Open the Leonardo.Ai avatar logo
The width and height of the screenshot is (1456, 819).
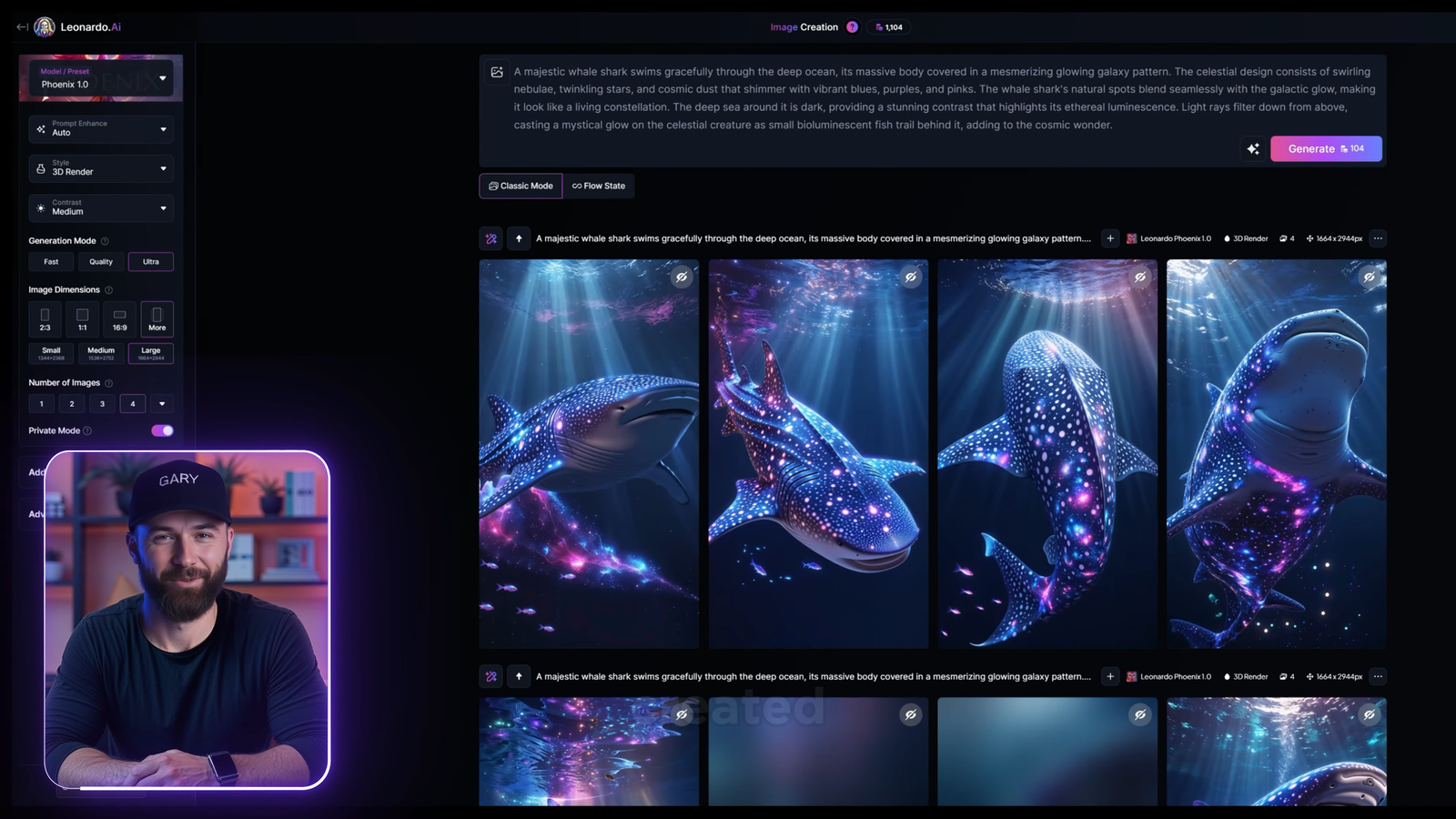(x=45, y=27)
